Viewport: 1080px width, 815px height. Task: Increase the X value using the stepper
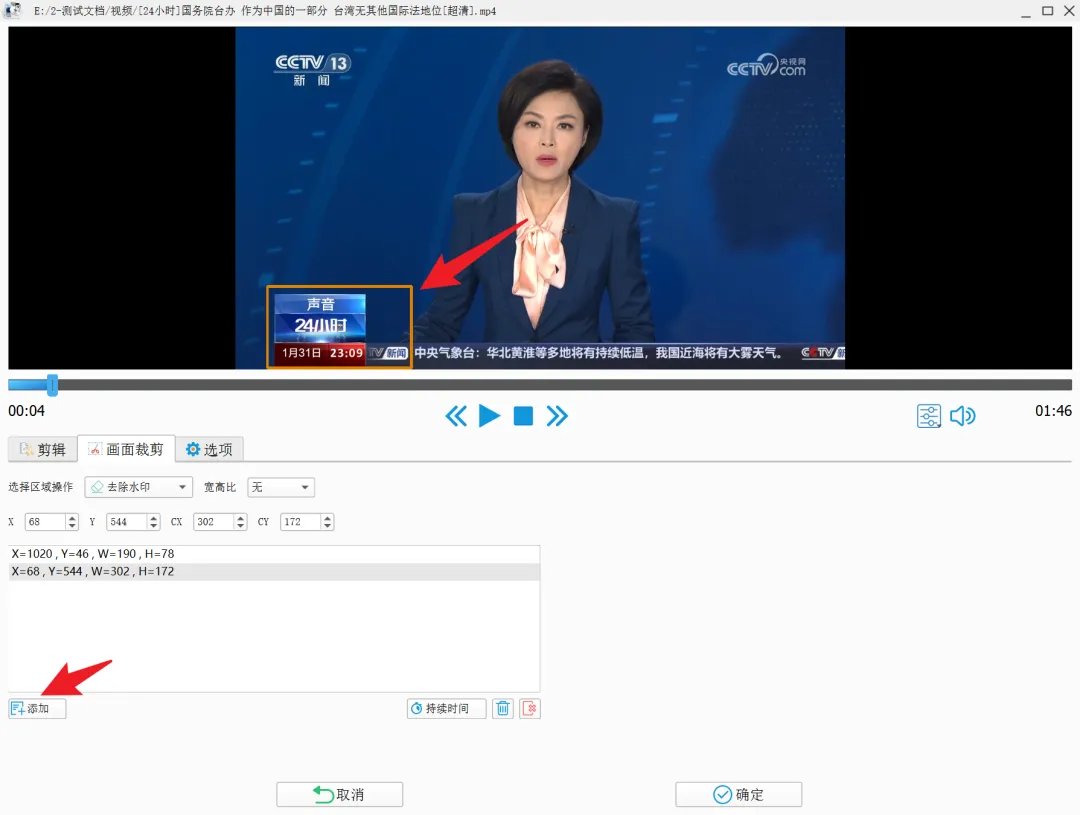click(72, 518)
